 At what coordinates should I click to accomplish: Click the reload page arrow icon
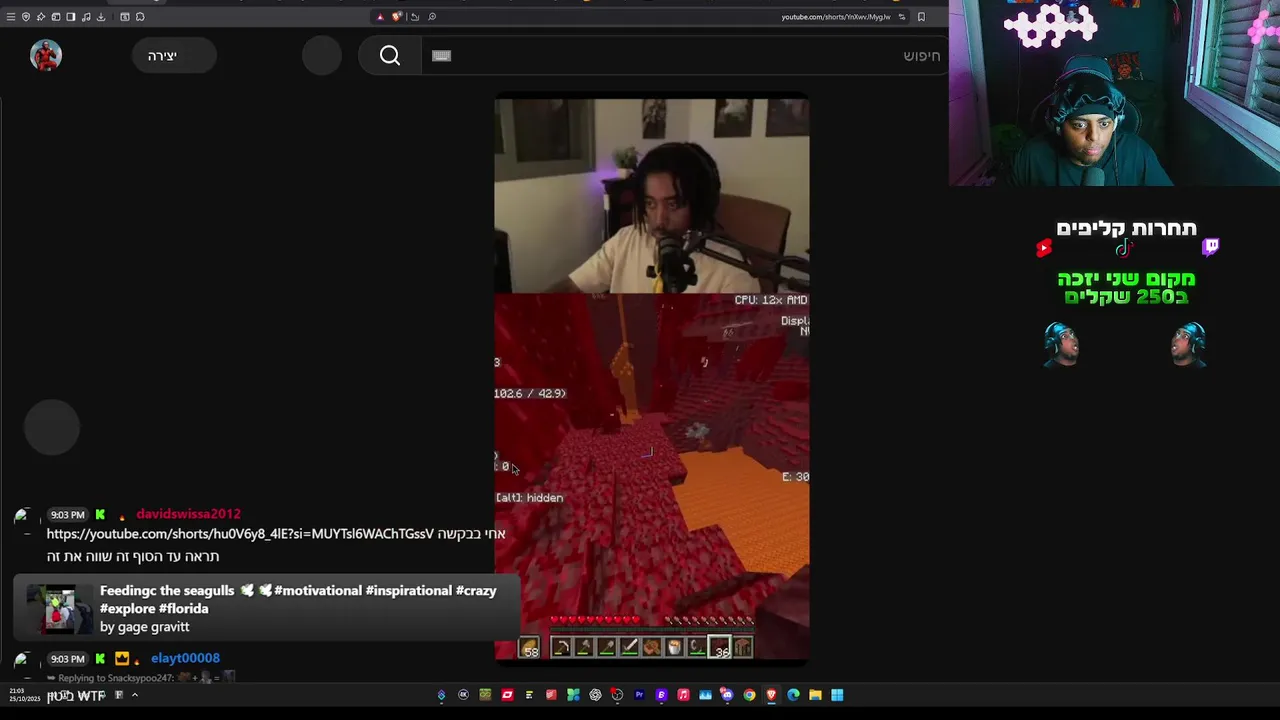coord(415,17)
